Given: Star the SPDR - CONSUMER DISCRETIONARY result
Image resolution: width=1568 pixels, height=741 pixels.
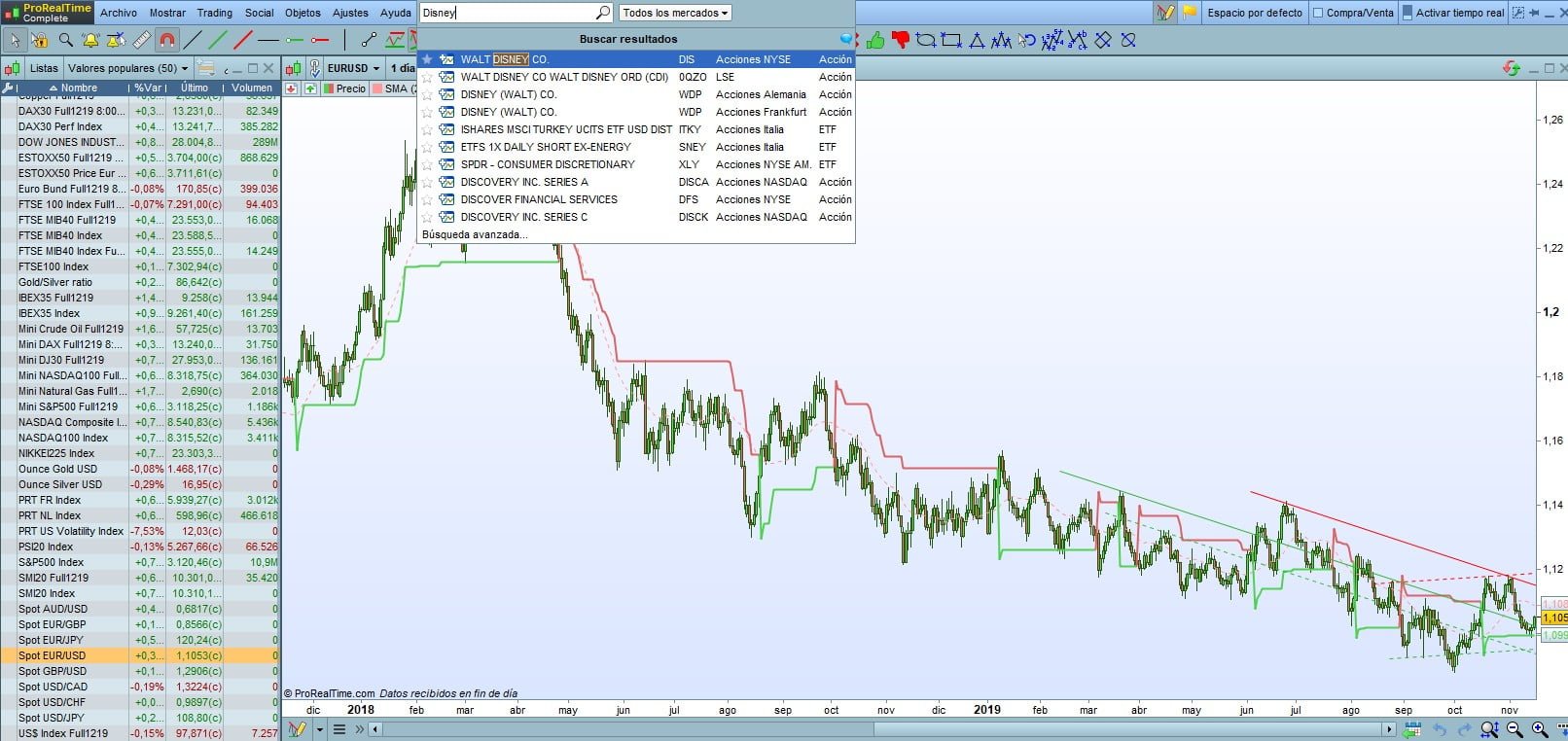Looking at the screenshot, I should (x=426, y=164).
